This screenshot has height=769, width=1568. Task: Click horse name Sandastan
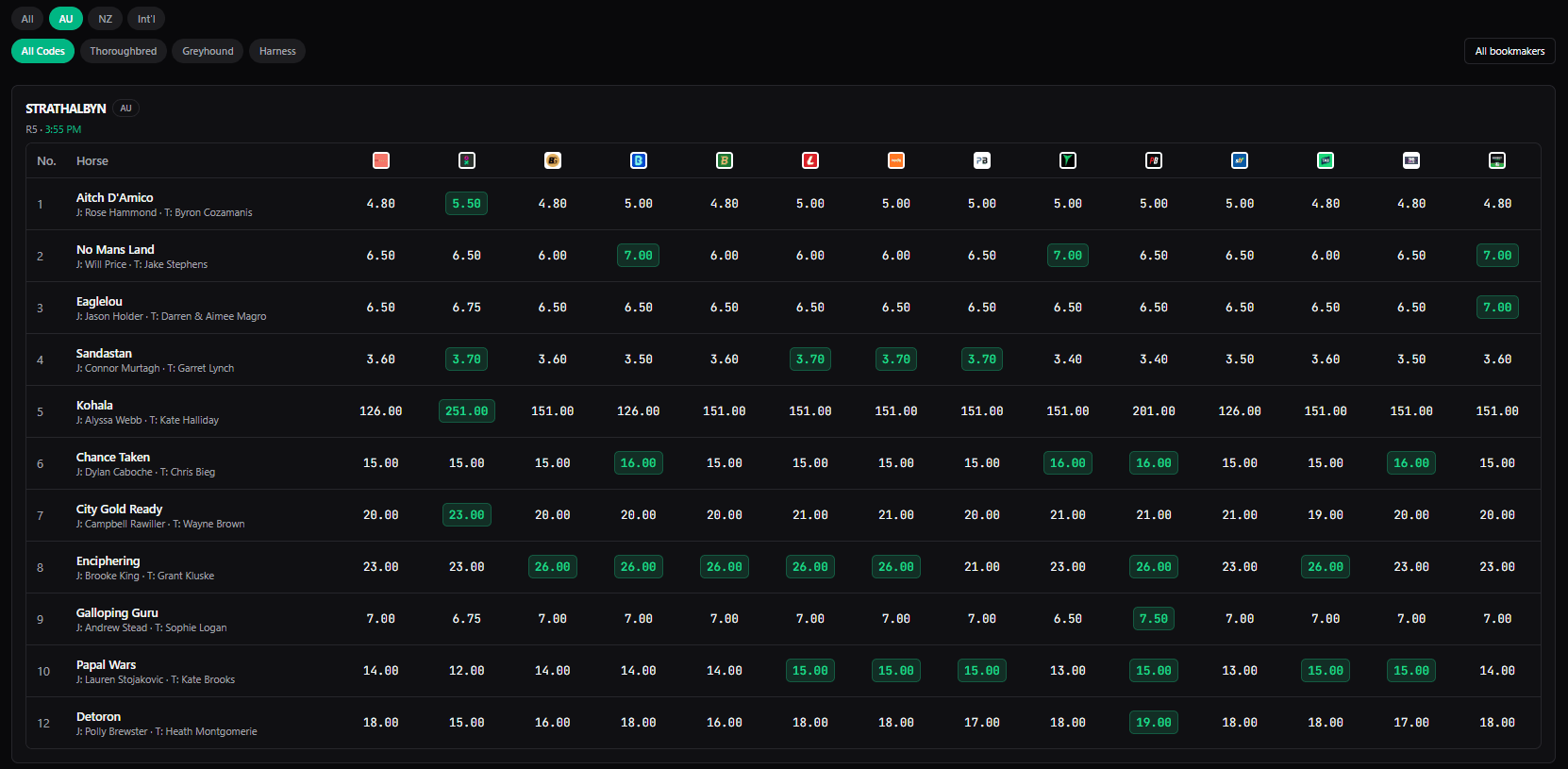click(104, 354)
